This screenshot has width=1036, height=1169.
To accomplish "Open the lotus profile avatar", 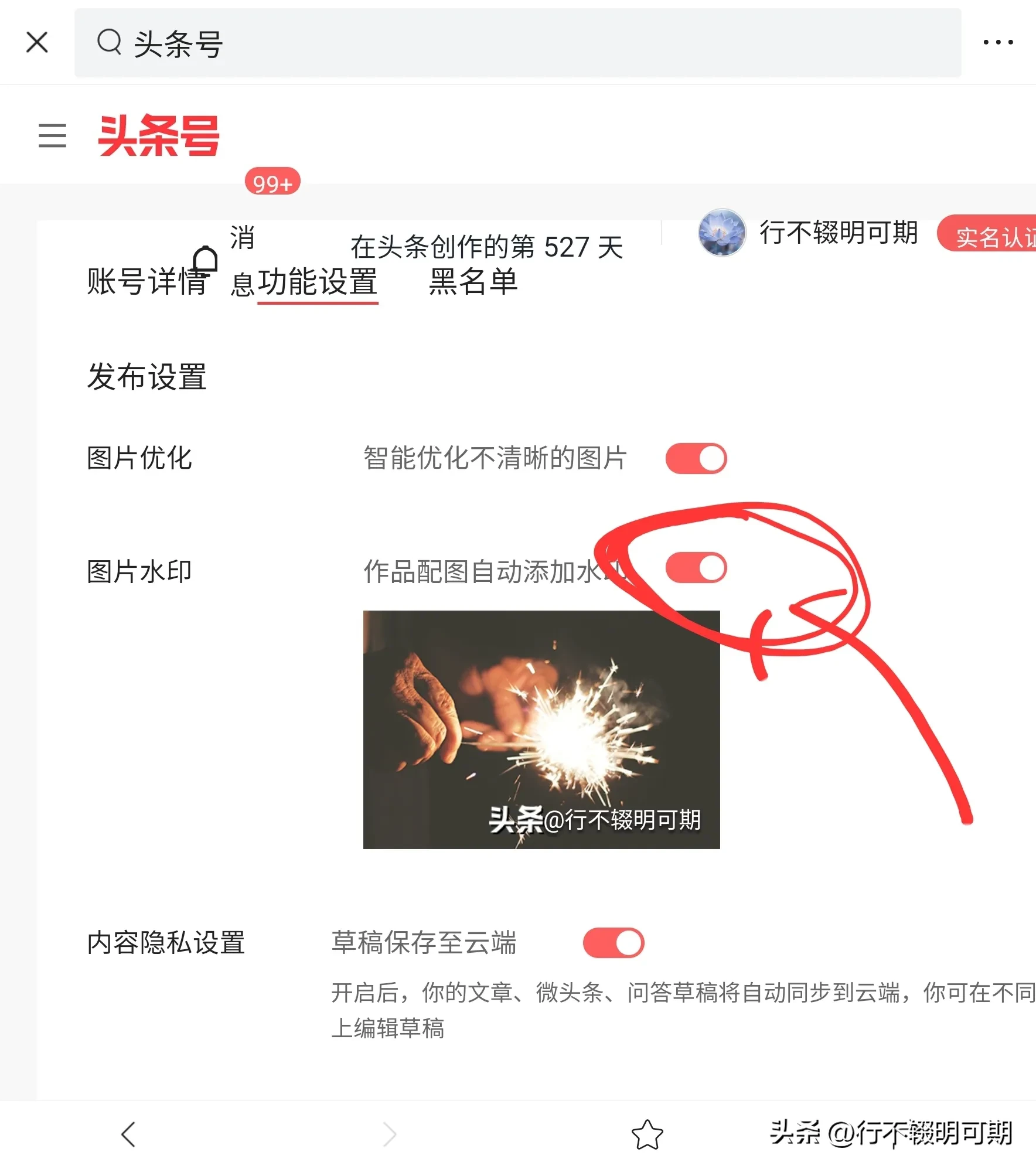I will click(x=722, y=233).
